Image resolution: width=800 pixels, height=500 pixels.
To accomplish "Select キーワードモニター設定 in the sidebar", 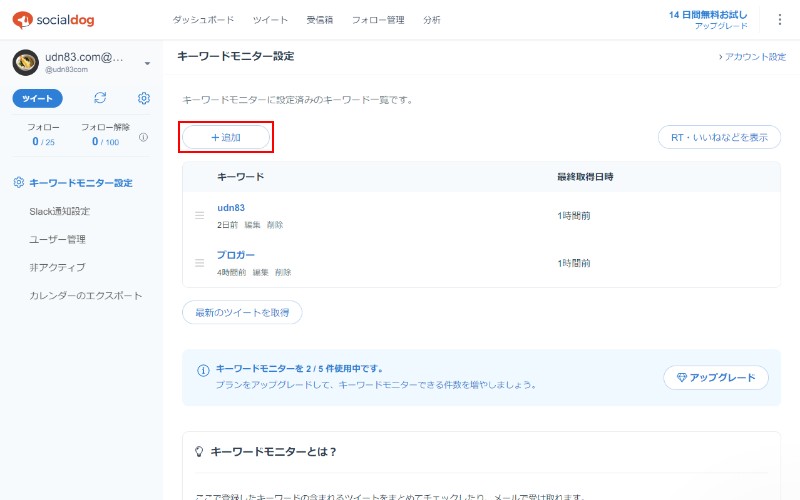I will click(x=81, y=183).
